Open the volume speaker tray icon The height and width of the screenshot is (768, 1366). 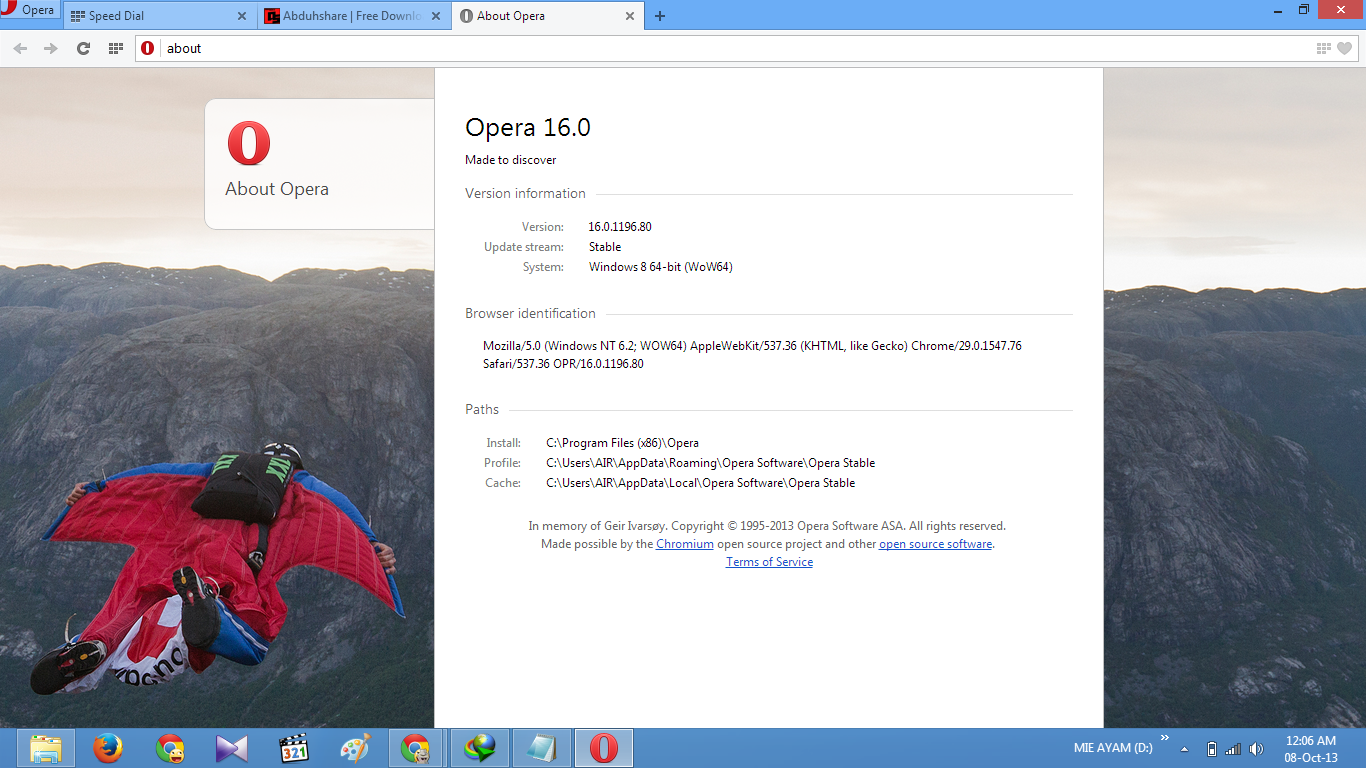click(1256, 749)
